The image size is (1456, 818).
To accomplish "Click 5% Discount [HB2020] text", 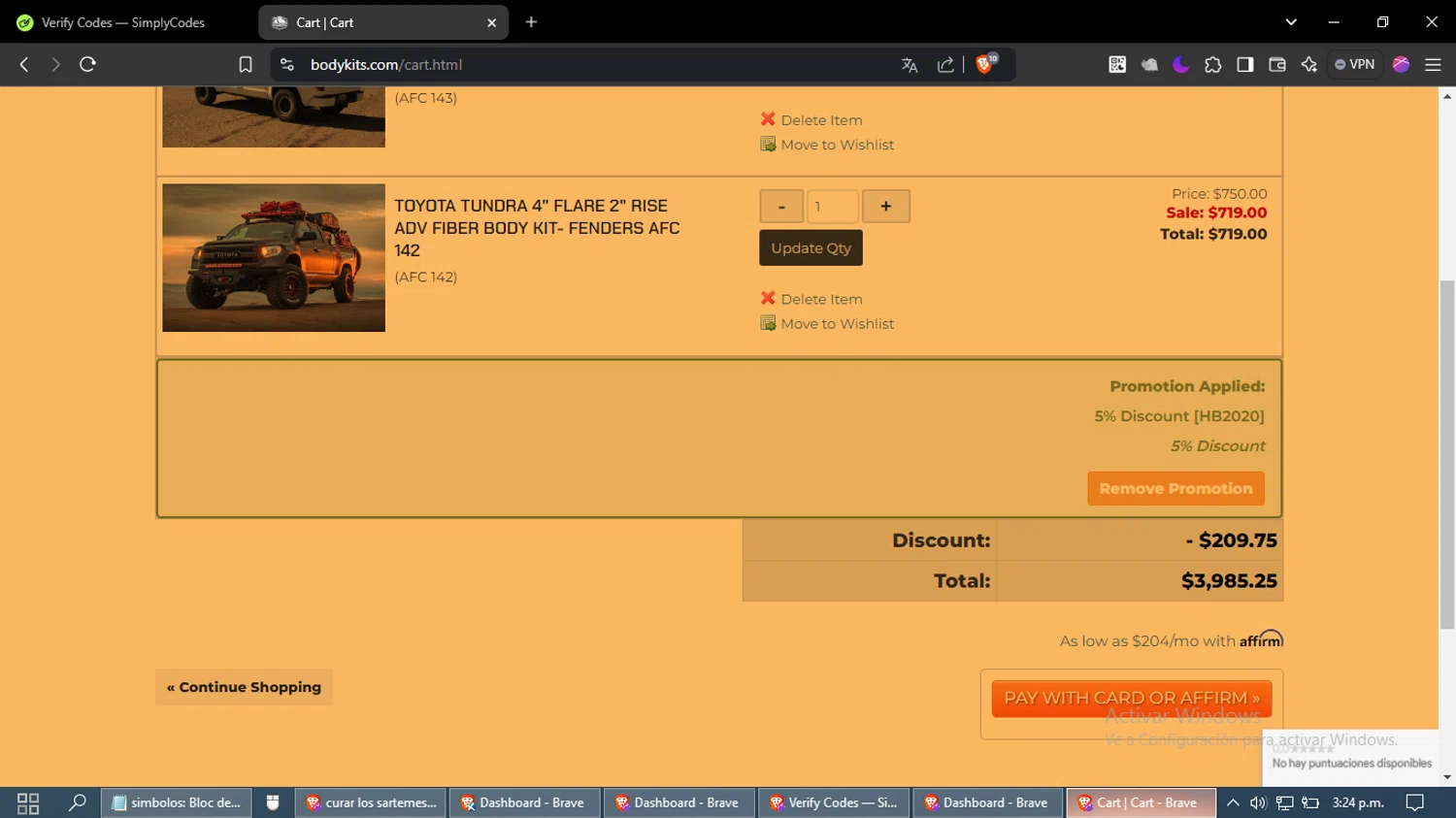I will coord(1179,416).
